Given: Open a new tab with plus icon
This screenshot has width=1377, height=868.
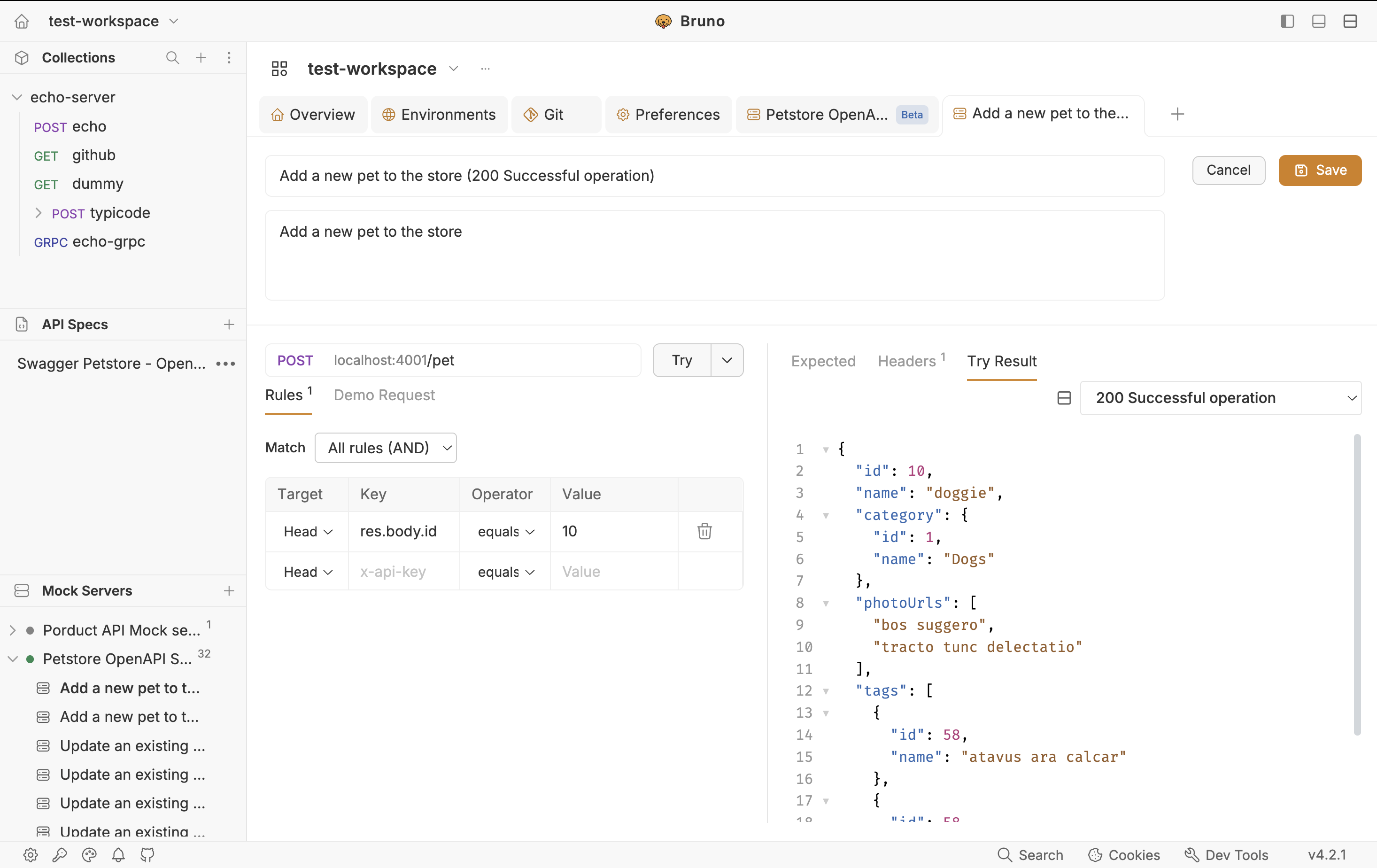Looking at the screenshot, I should coord(1177,114).
